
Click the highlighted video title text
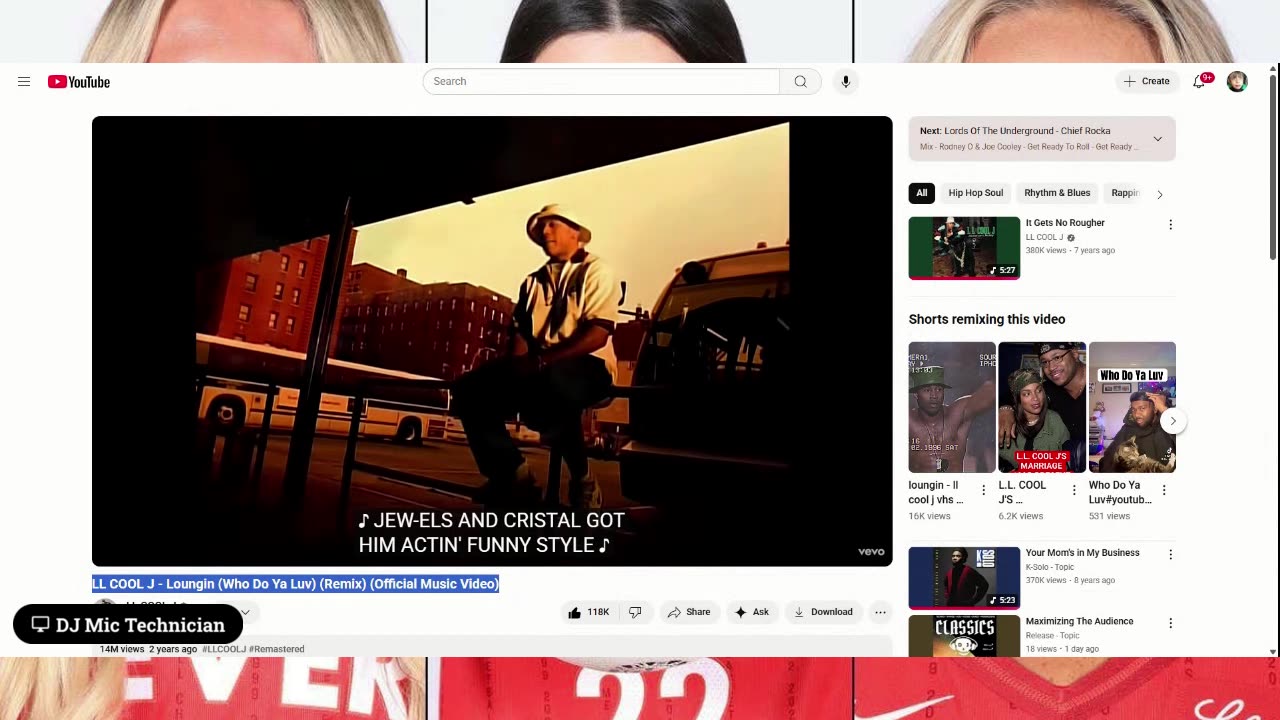295,584
